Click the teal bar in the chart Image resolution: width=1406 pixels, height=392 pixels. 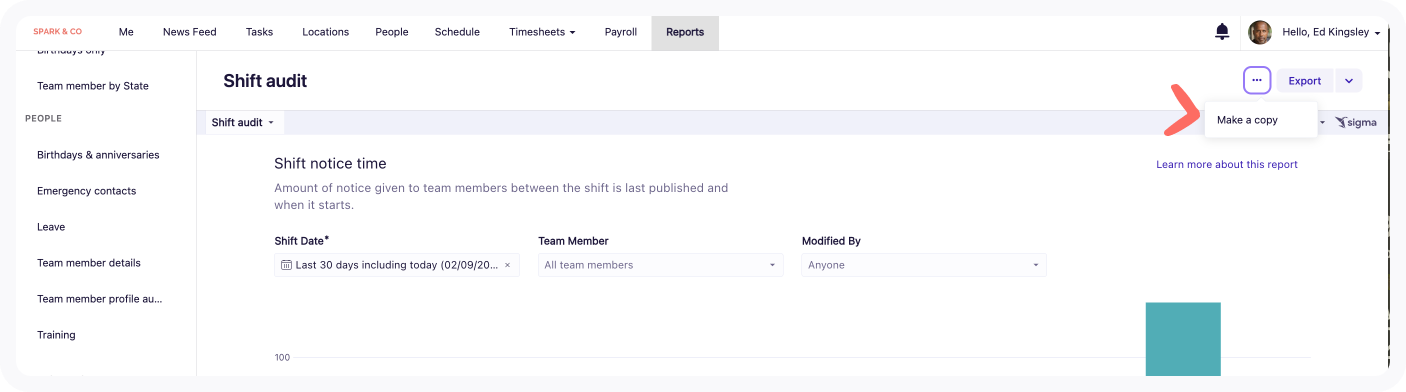tap(1183, 338)
